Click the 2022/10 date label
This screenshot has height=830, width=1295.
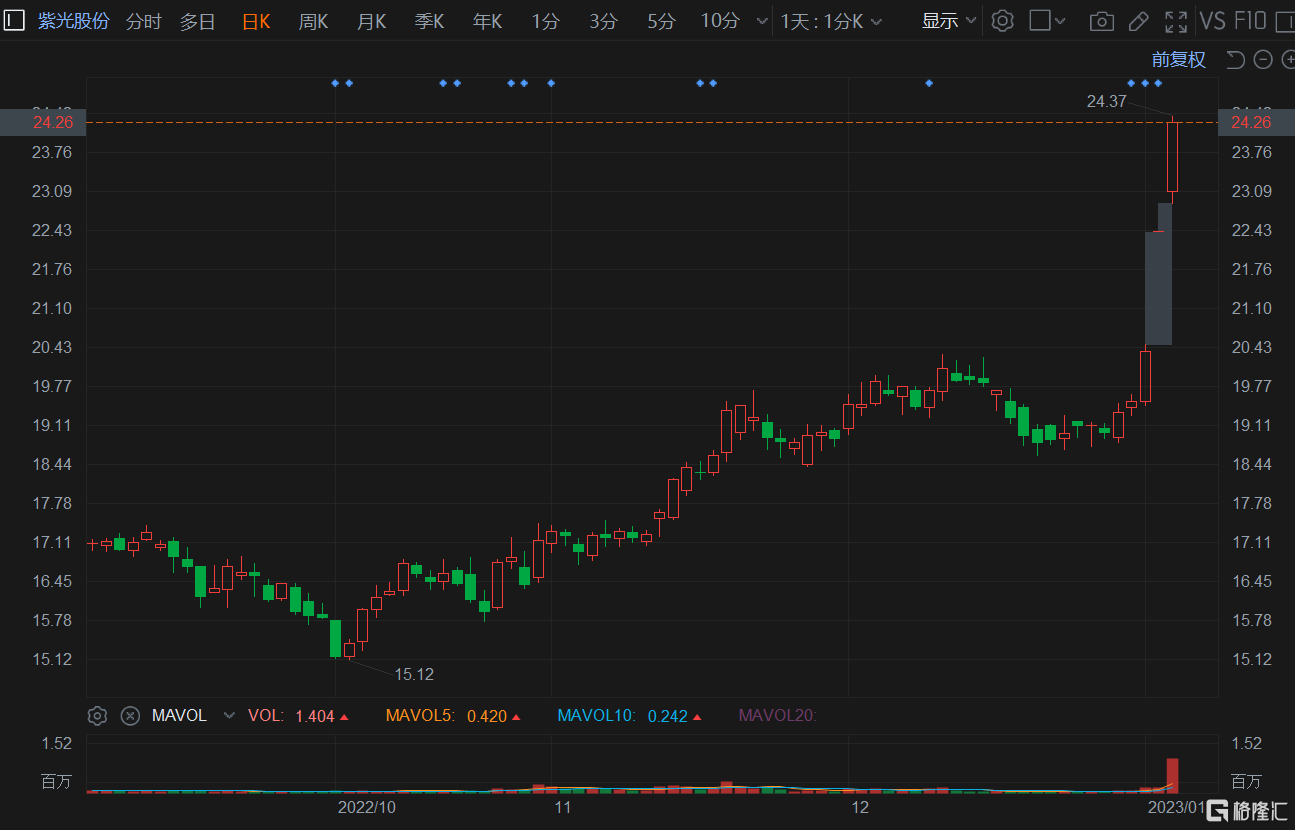pyautogui.click(x=367, y=807)
